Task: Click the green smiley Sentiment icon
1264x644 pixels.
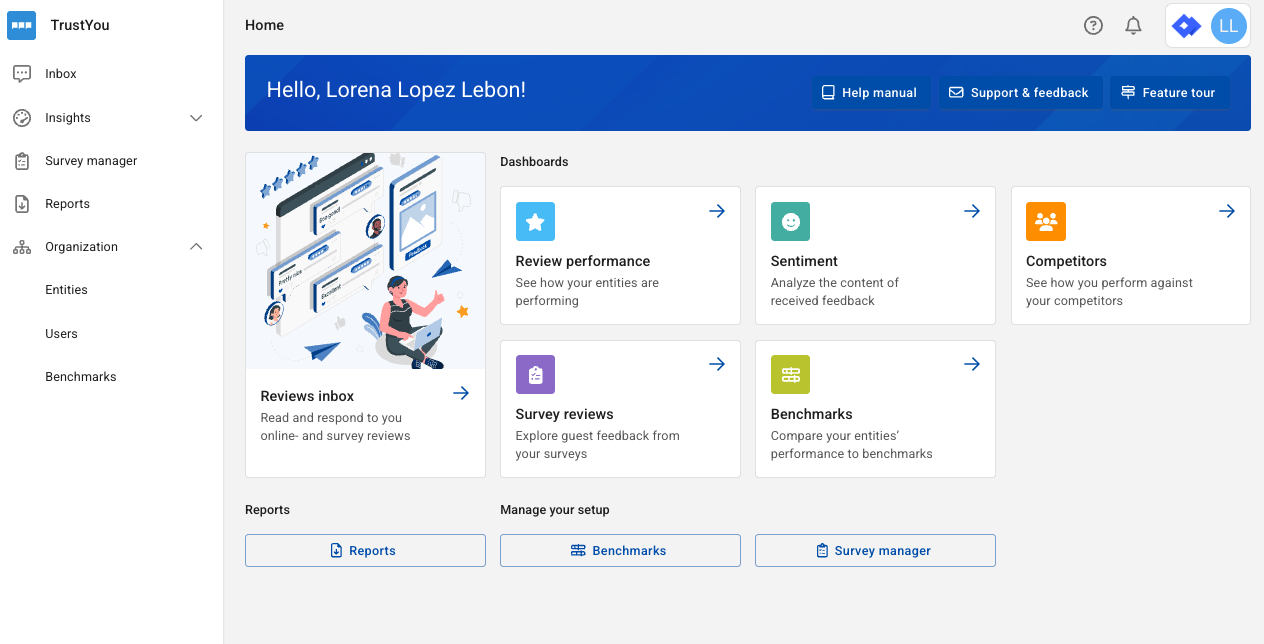Action: click(x=790, y=221)
